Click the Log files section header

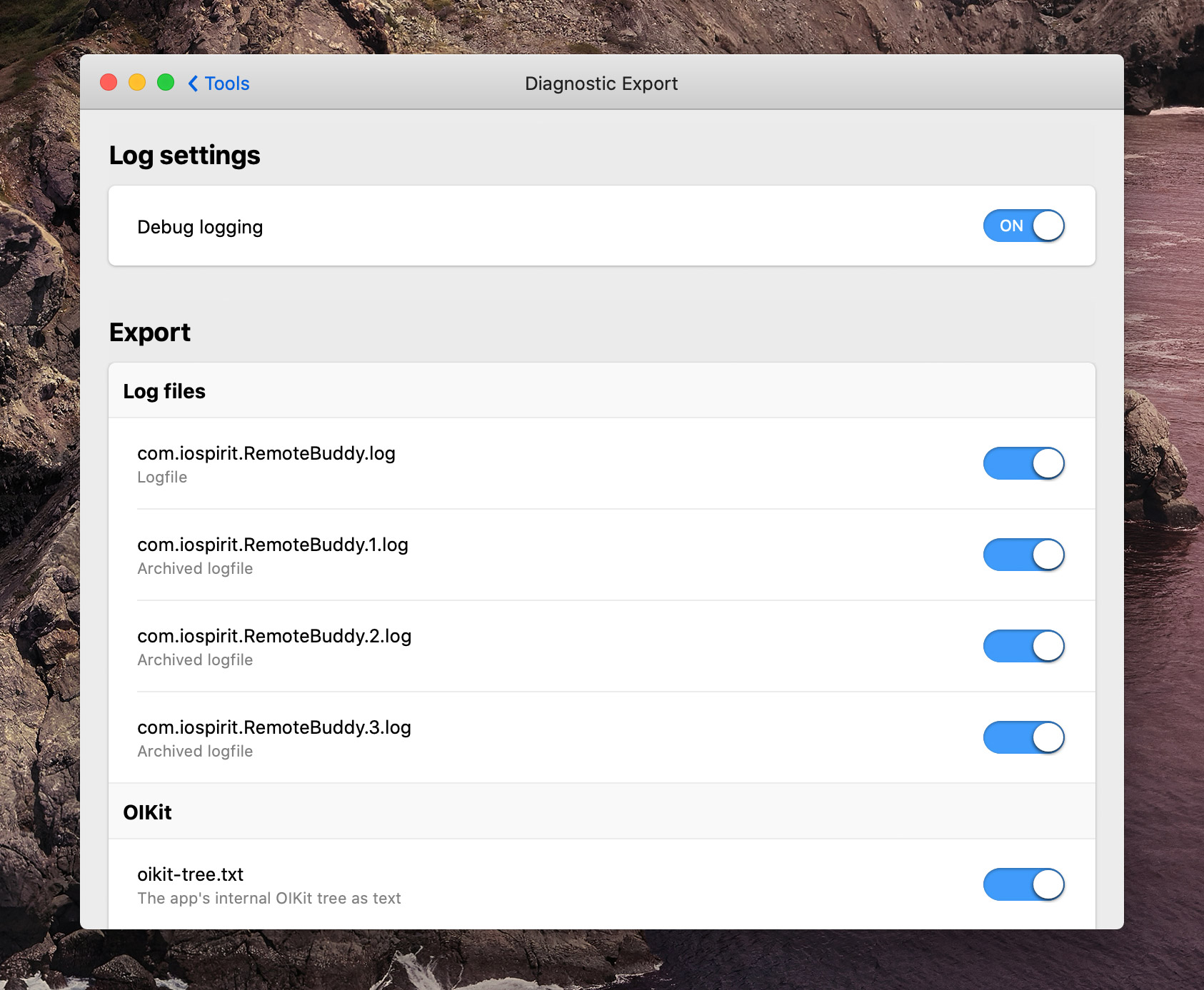pyautogui.click(x=164, y=391)
